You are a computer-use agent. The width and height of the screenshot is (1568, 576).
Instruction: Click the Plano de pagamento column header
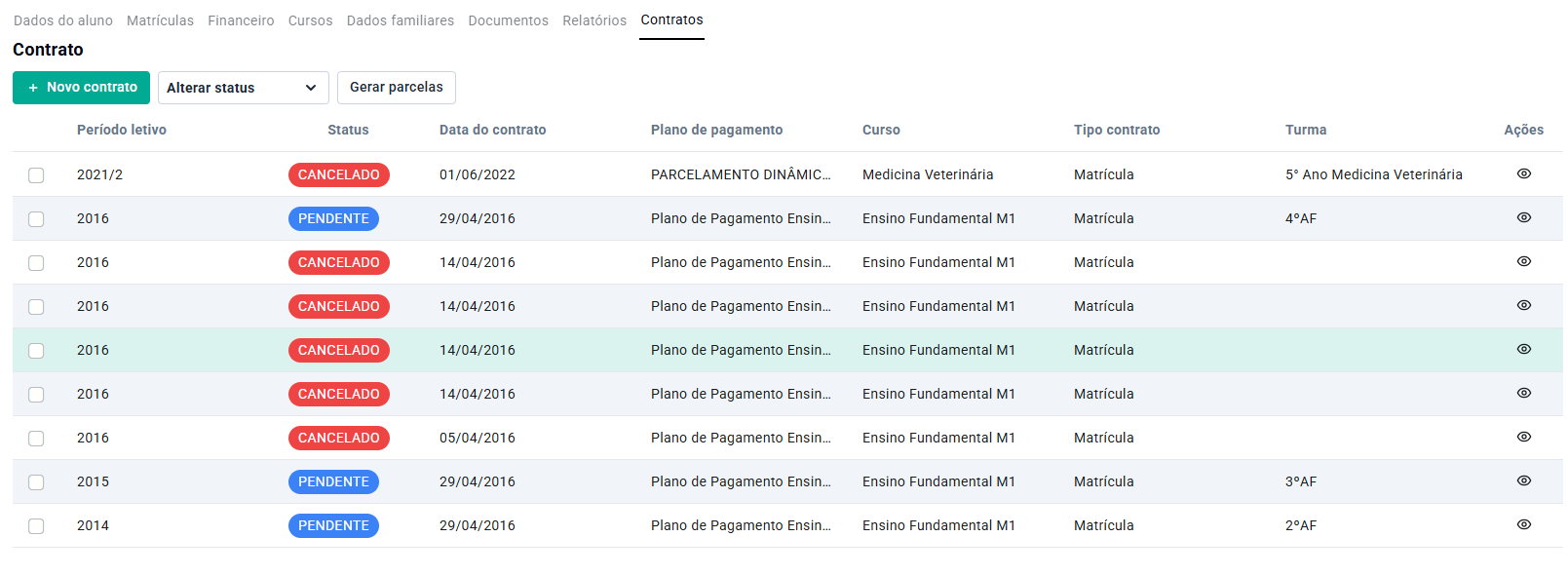click(x=716, y=130)
